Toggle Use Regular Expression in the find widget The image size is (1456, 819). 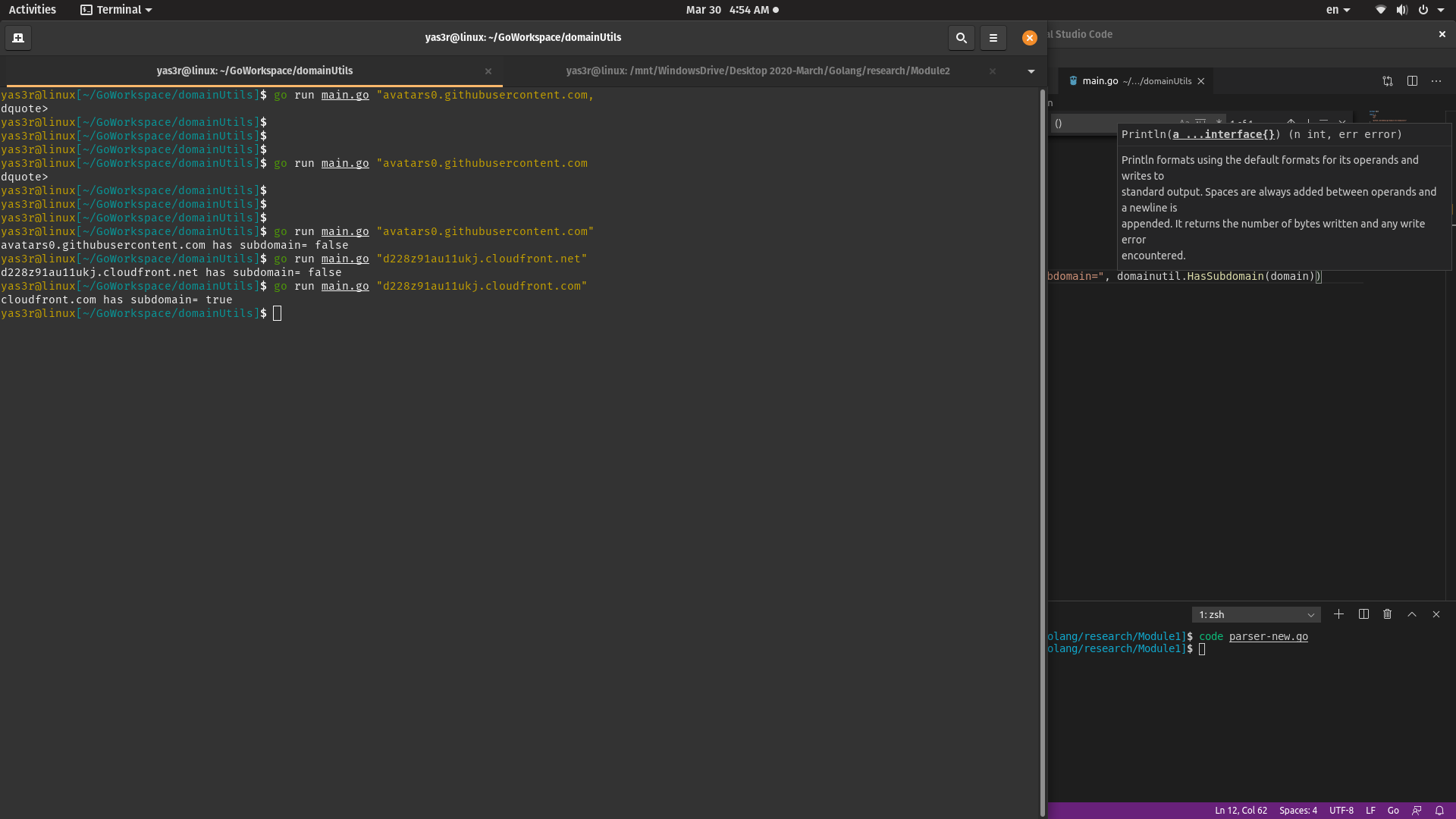click(1218, 122)
